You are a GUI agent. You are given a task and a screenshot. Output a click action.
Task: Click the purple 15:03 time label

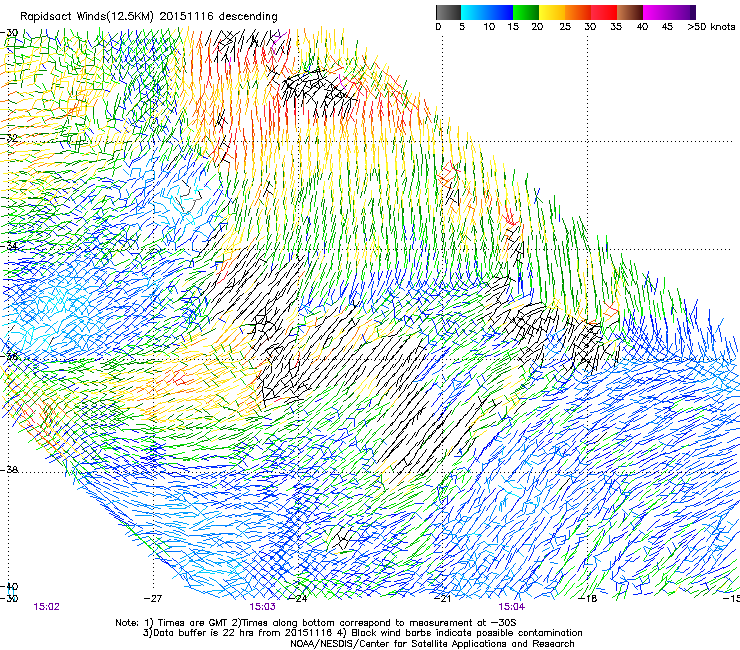pyautogui.click(x=262, y=607)
